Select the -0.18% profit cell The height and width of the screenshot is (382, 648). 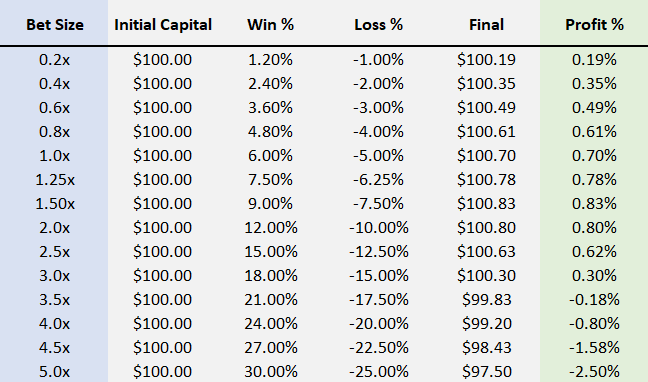tap(594, 300)
